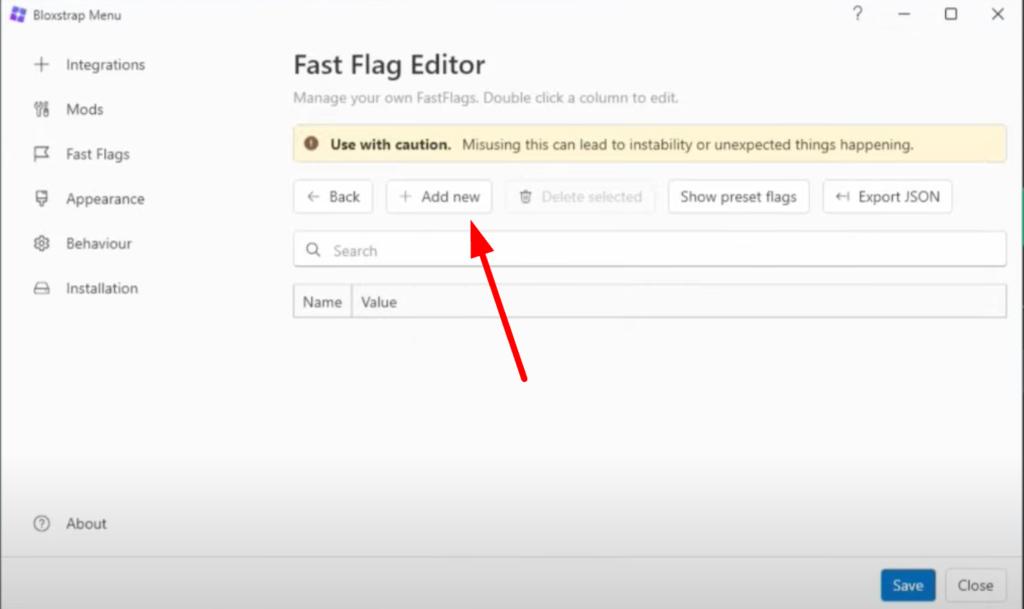The height and width of the screenshot is (609, 1024).
Task: Click the trash icon on Delete selected
Action: point(526,196)
